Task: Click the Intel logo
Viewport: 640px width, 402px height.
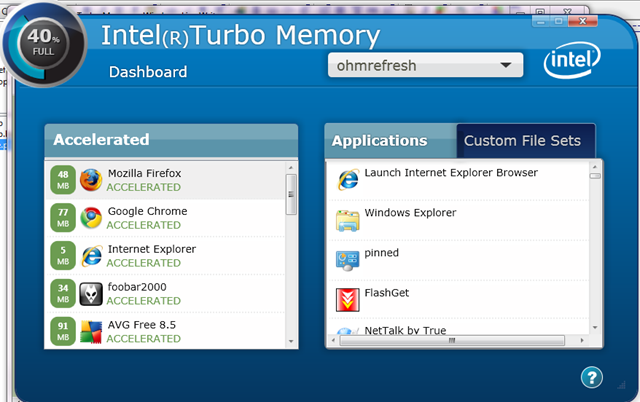Action: (572, 60)
